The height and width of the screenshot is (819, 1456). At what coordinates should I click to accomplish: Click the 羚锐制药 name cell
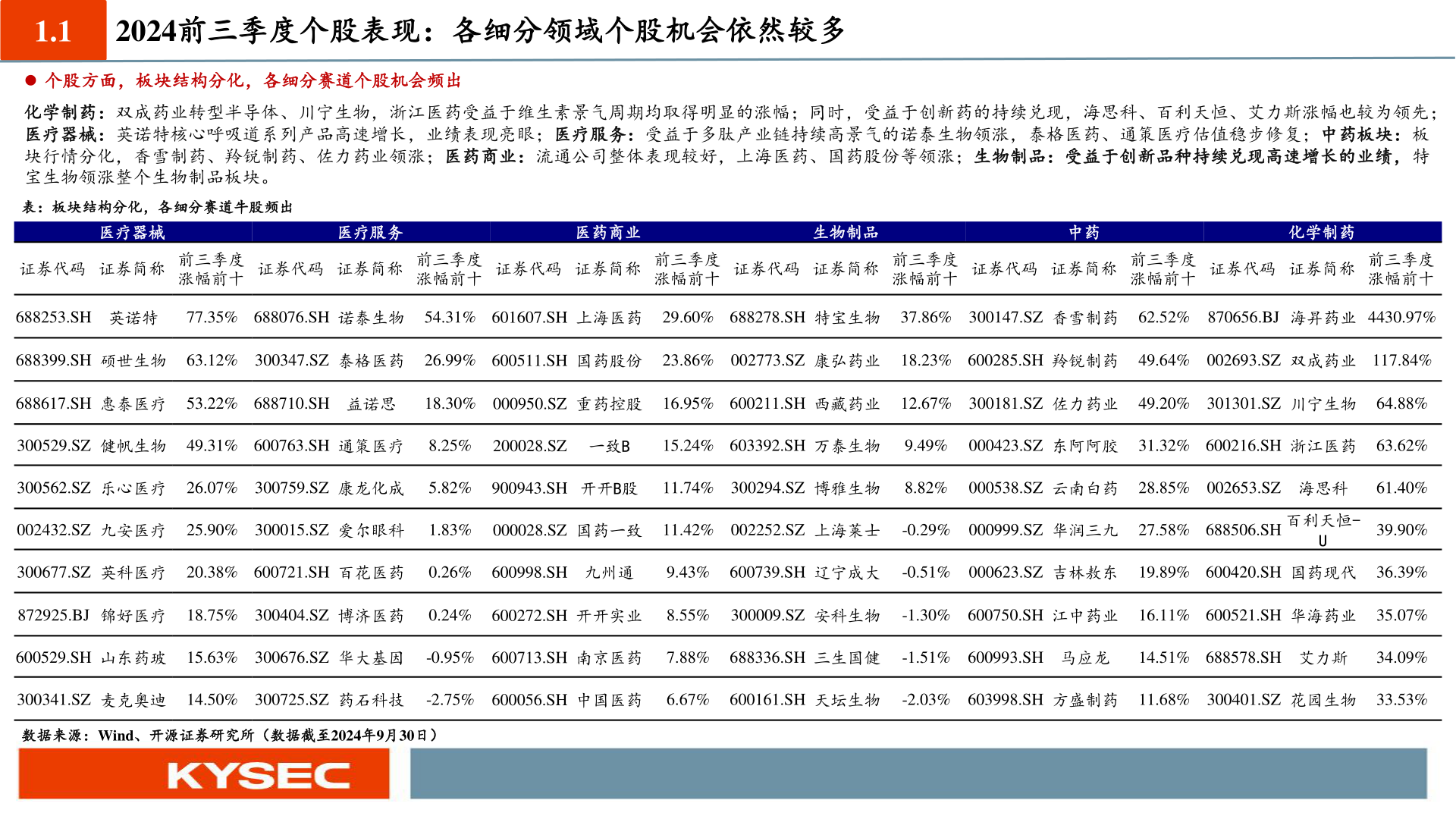(x=1086, y=361)
